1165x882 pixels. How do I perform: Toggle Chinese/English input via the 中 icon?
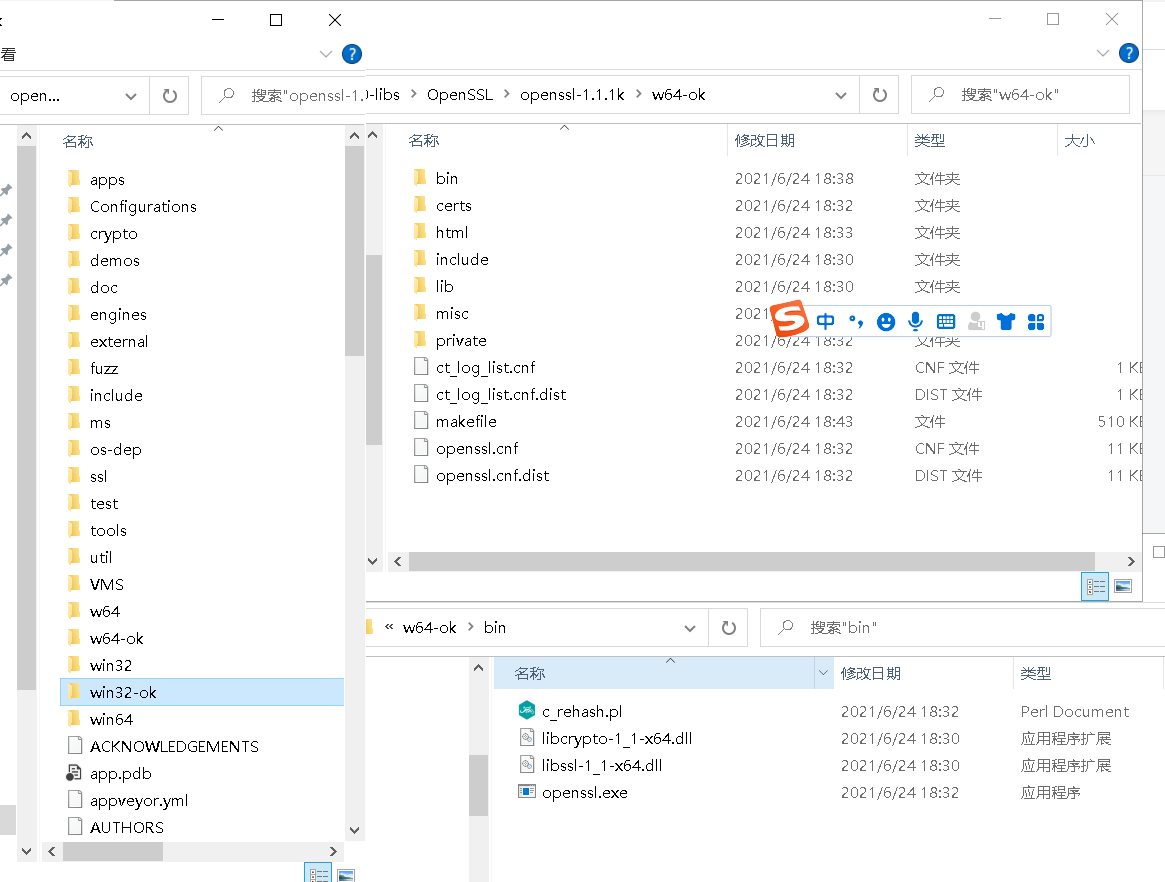[x=825, y=321]
